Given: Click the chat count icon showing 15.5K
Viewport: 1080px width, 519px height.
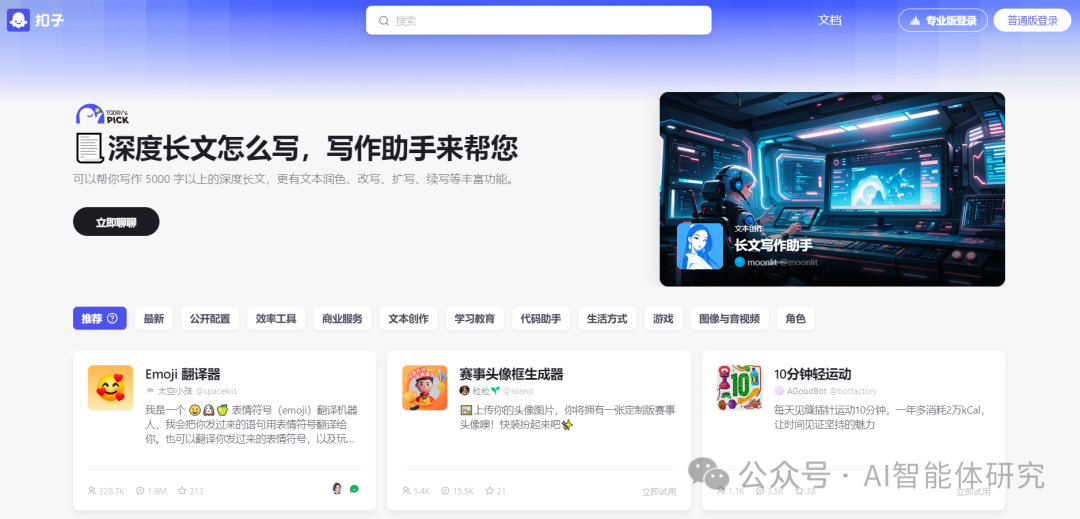Looking at the screenshot, I should pyautogui.click(x=445, y=491).
